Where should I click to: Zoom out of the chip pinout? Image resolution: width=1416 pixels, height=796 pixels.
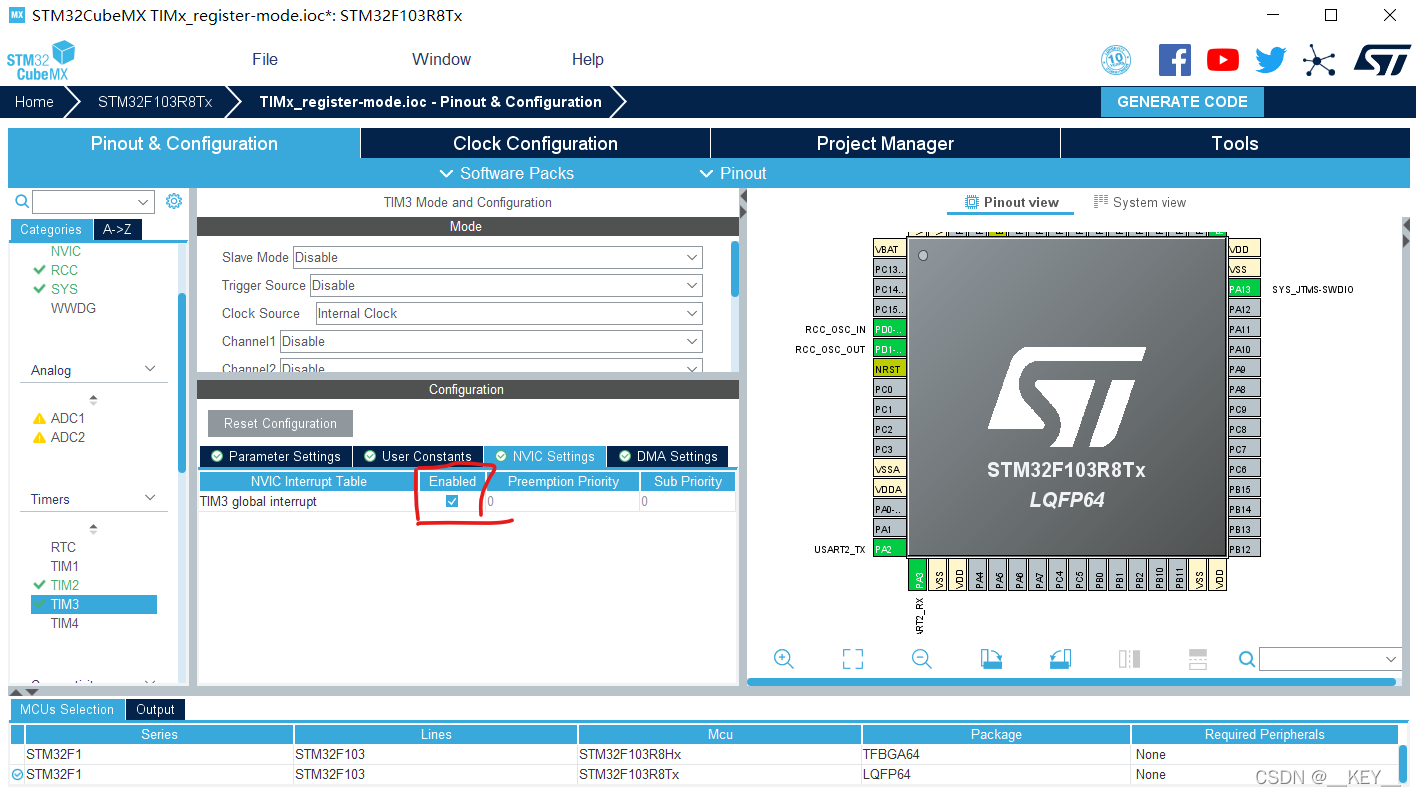coord(922,659)
